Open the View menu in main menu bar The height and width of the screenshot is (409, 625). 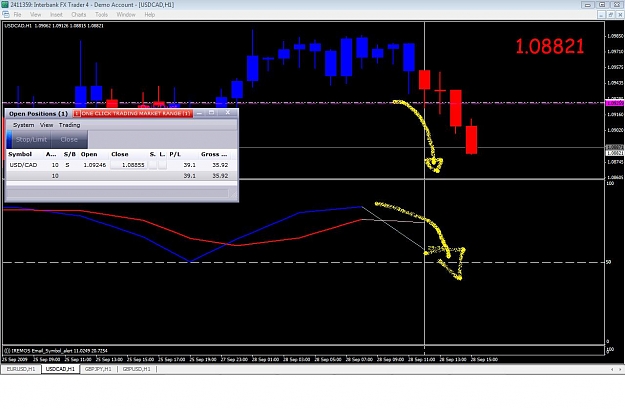coord(35,15)
